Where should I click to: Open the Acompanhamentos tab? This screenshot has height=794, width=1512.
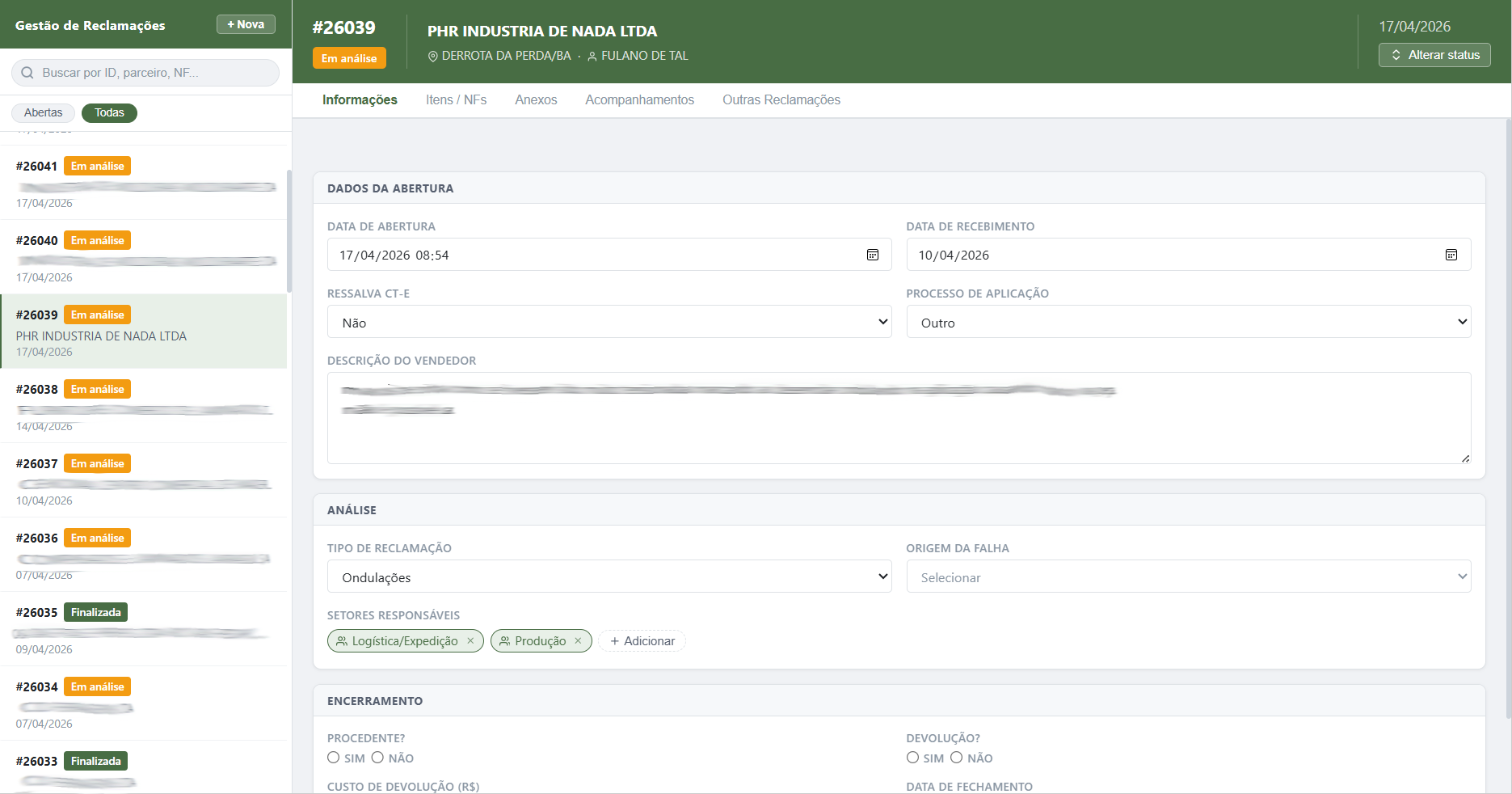coord(640,100)
